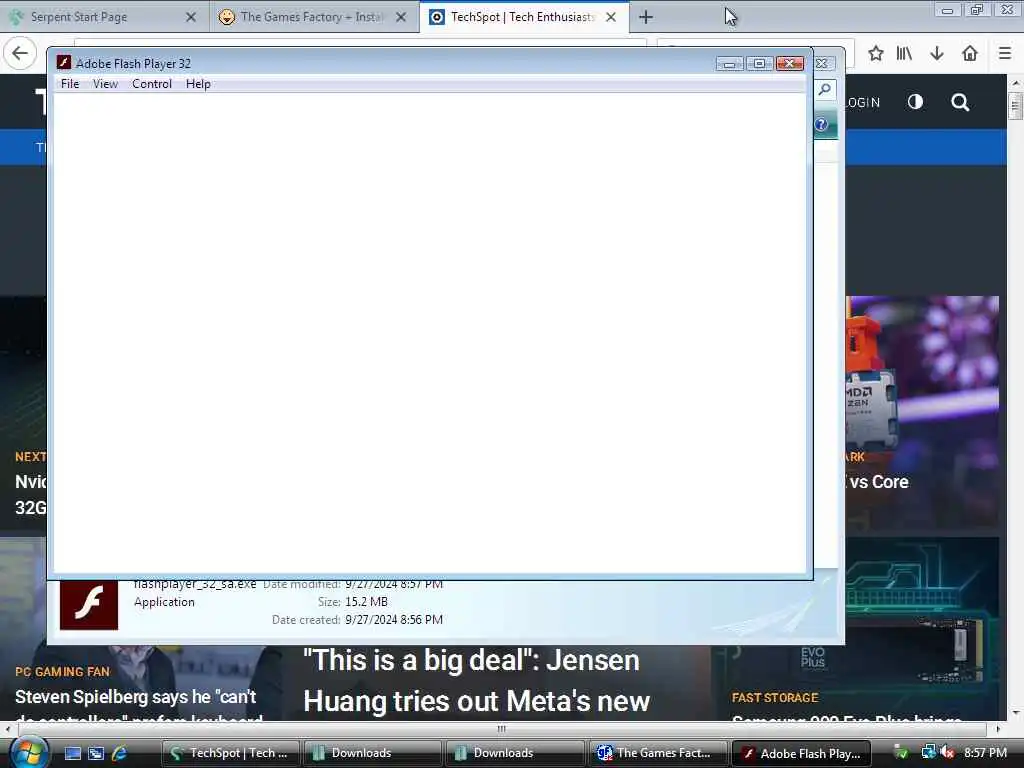Click the FAST STORAGE category label
The width and height of the screenshot is (1024, 768).
tap(775, 697)
